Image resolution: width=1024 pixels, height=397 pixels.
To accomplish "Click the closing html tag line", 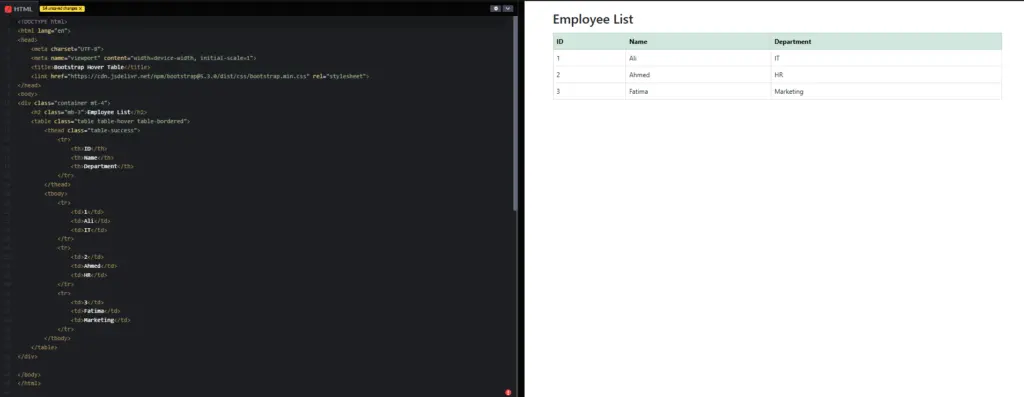I will point(29,383).
